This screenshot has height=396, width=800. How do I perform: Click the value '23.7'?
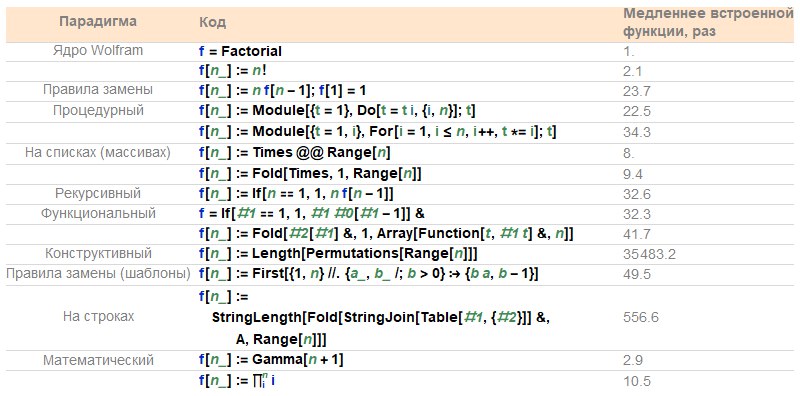tap(637, 92)
